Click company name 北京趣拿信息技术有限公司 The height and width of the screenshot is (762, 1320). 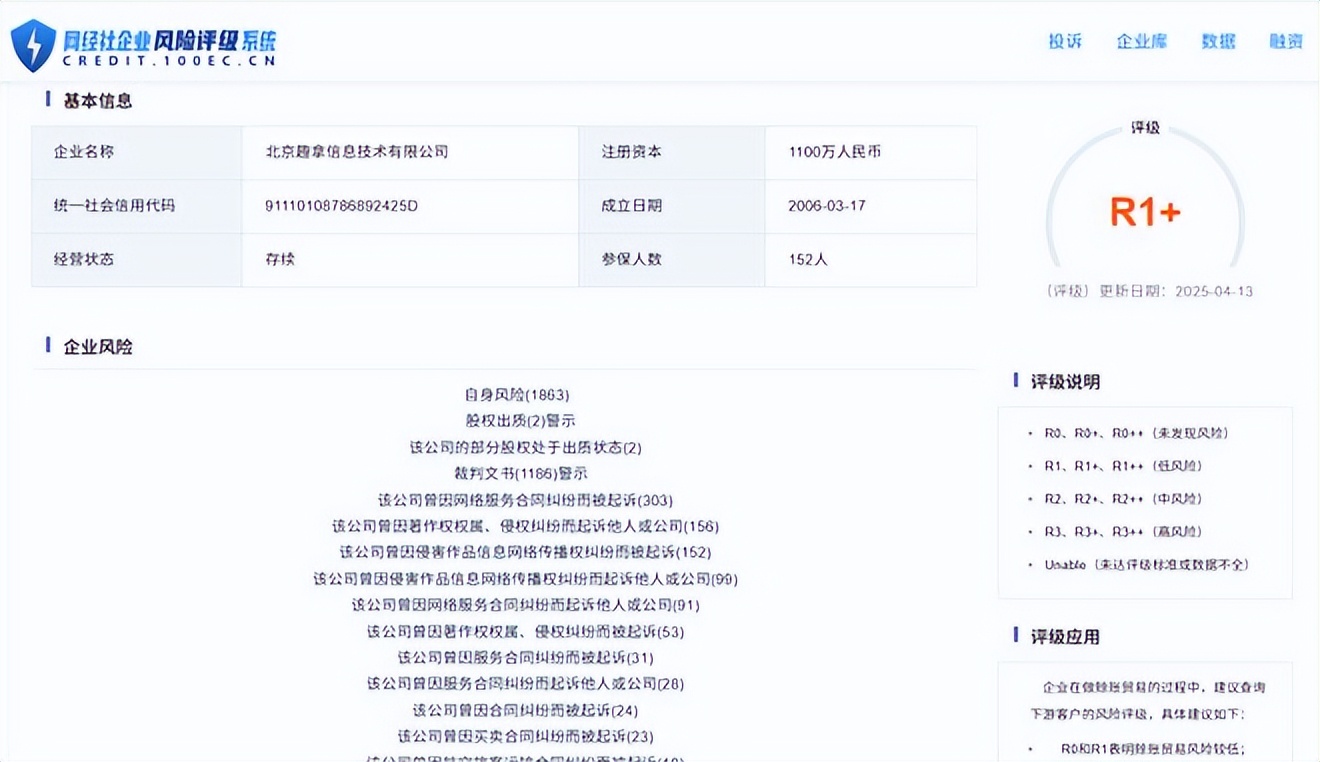click(357, 152)
